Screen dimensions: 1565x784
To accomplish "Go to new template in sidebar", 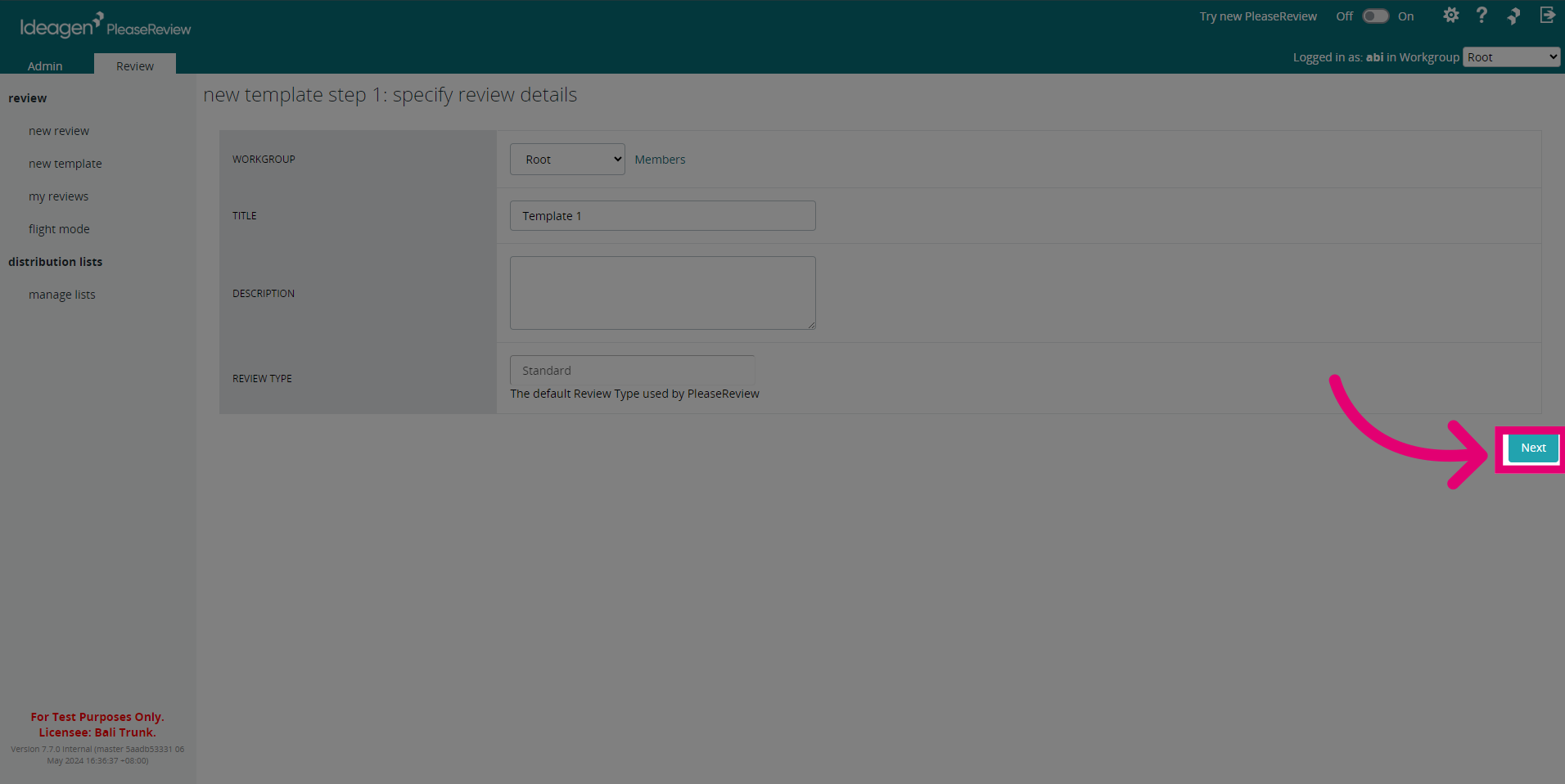I will pos(65,164).
